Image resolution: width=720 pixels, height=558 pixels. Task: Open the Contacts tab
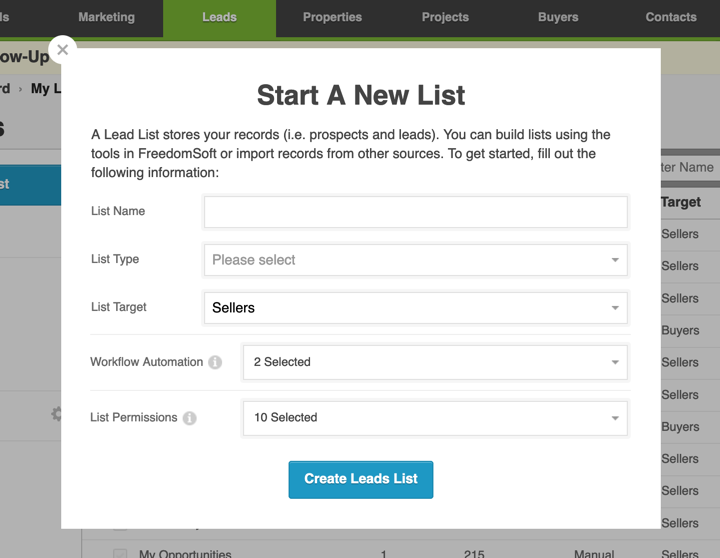(x=671, y=17)
